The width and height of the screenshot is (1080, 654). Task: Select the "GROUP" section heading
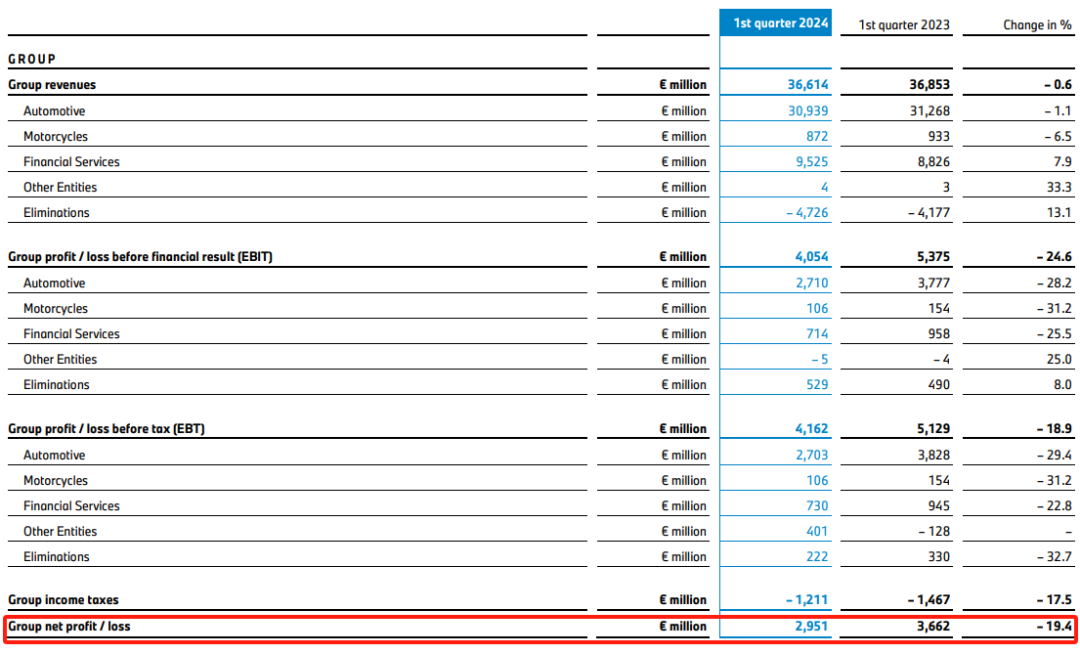pos(32,59)
